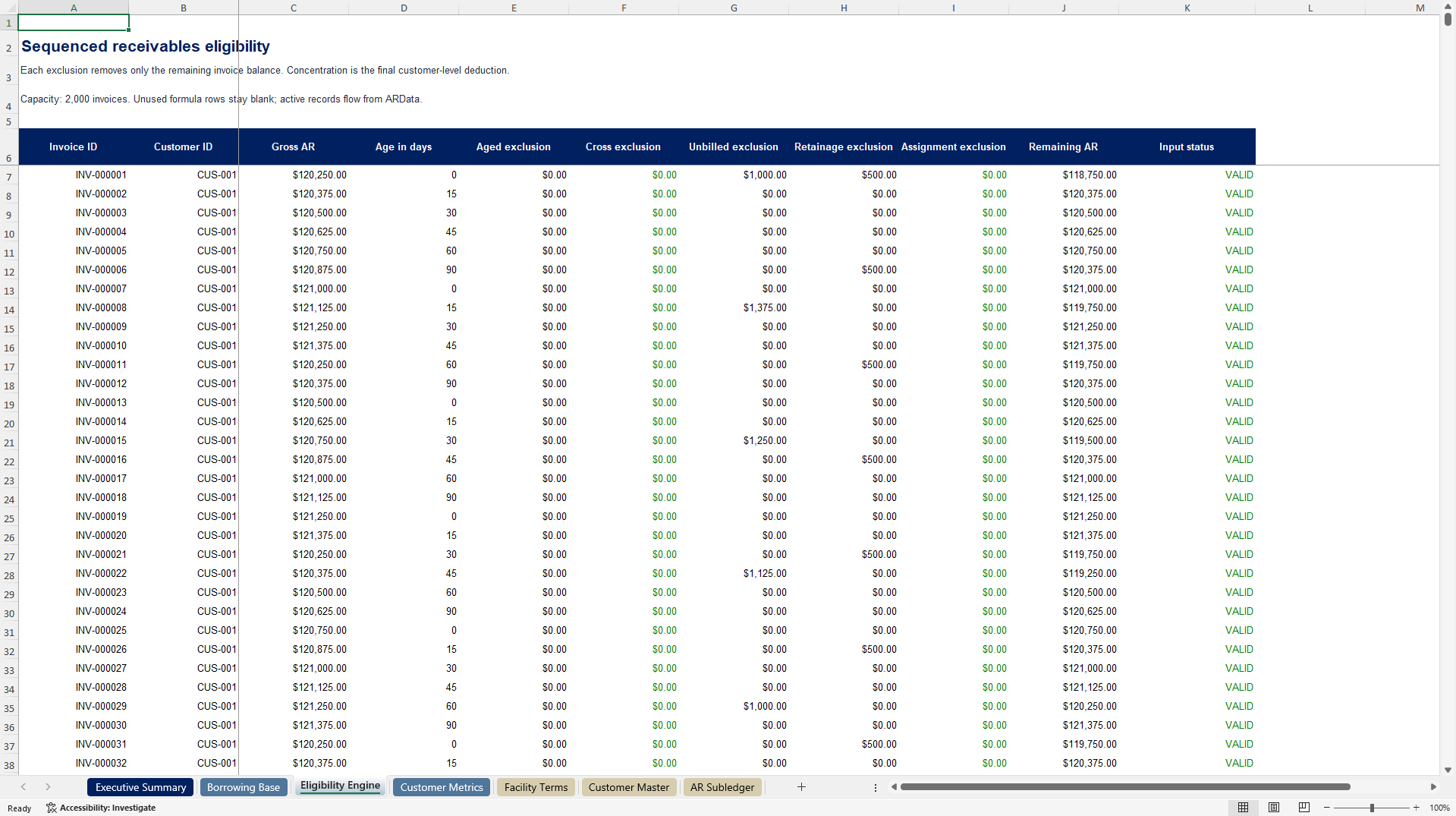1456x816 pixels.
Task: Select column K header
Action: [1187, 8]
